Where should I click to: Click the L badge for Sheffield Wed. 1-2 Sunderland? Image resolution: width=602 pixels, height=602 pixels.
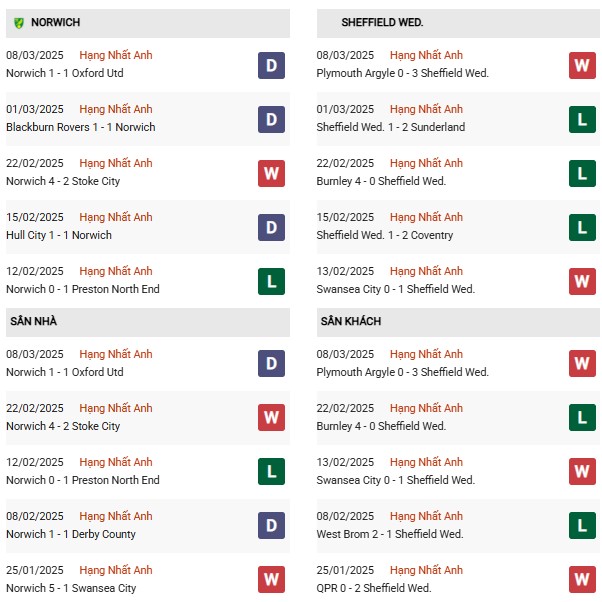pyautogui.click(x=582, y=119)
